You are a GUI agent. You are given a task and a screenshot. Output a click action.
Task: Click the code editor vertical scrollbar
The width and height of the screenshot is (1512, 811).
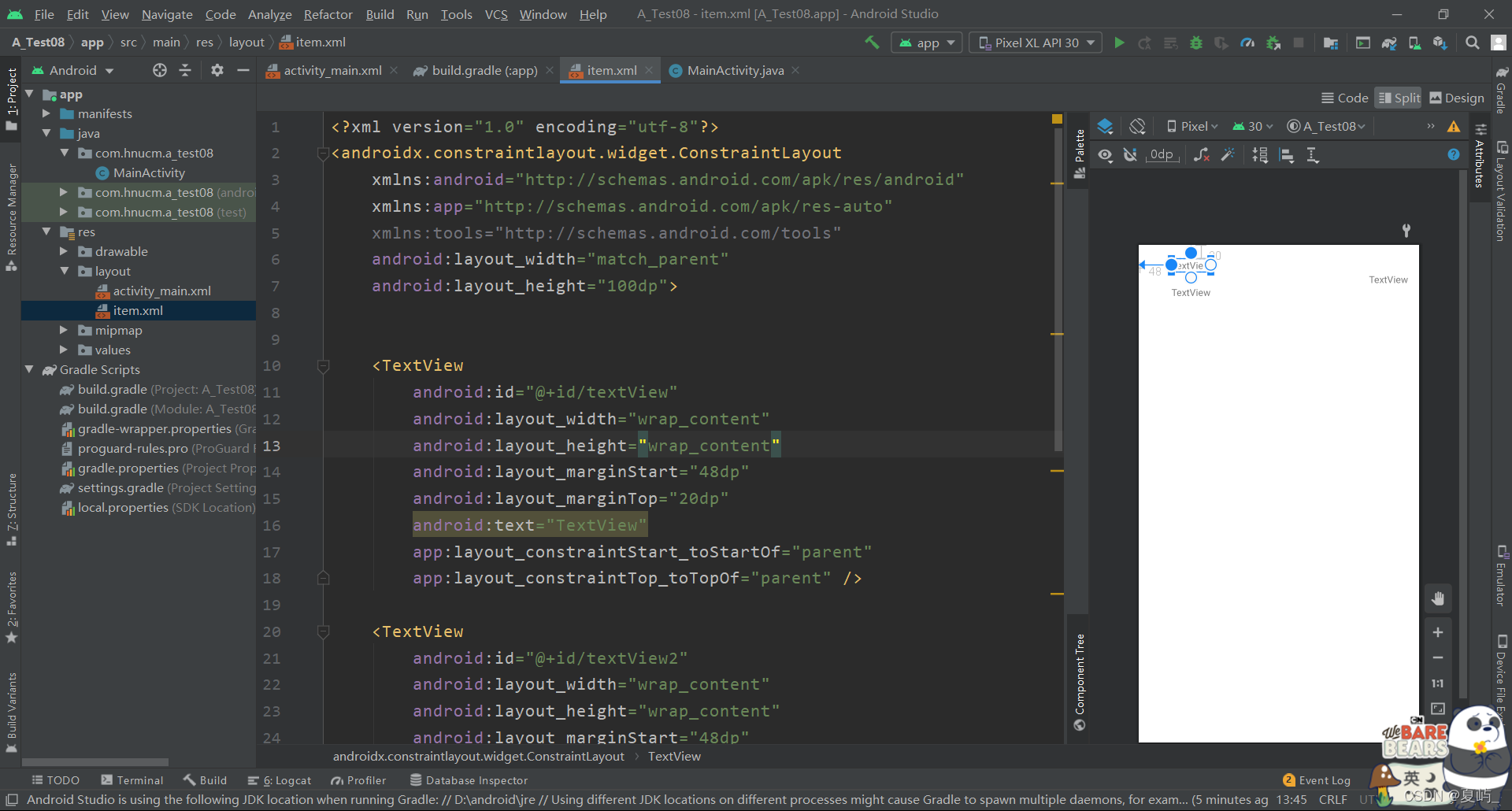1058,290
